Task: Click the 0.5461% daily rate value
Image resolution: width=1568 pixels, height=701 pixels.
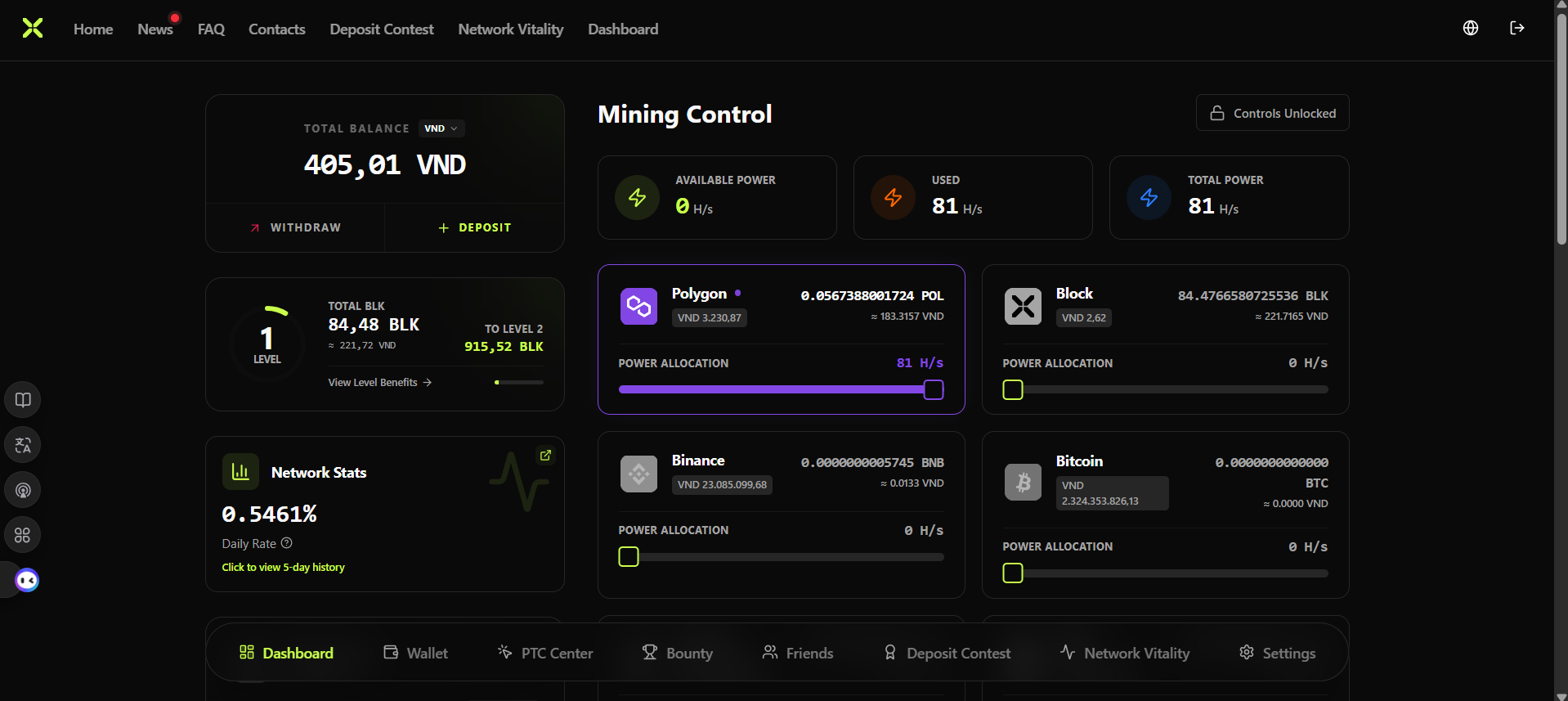Action: click(x=269, y=514)
